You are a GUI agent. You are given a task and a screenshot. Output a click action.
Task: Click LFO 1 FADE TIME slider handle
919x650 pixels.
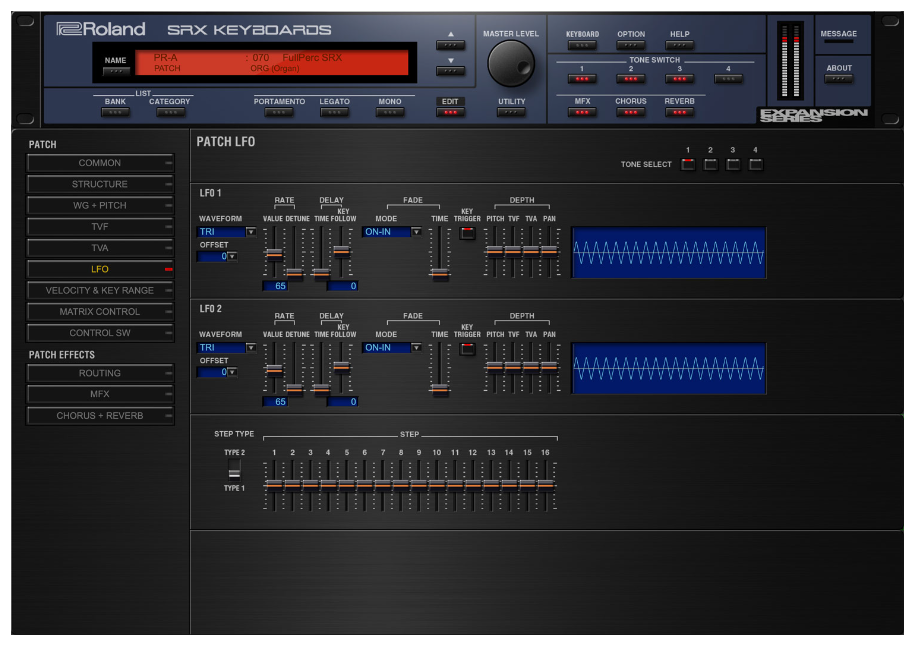point(440,273)
